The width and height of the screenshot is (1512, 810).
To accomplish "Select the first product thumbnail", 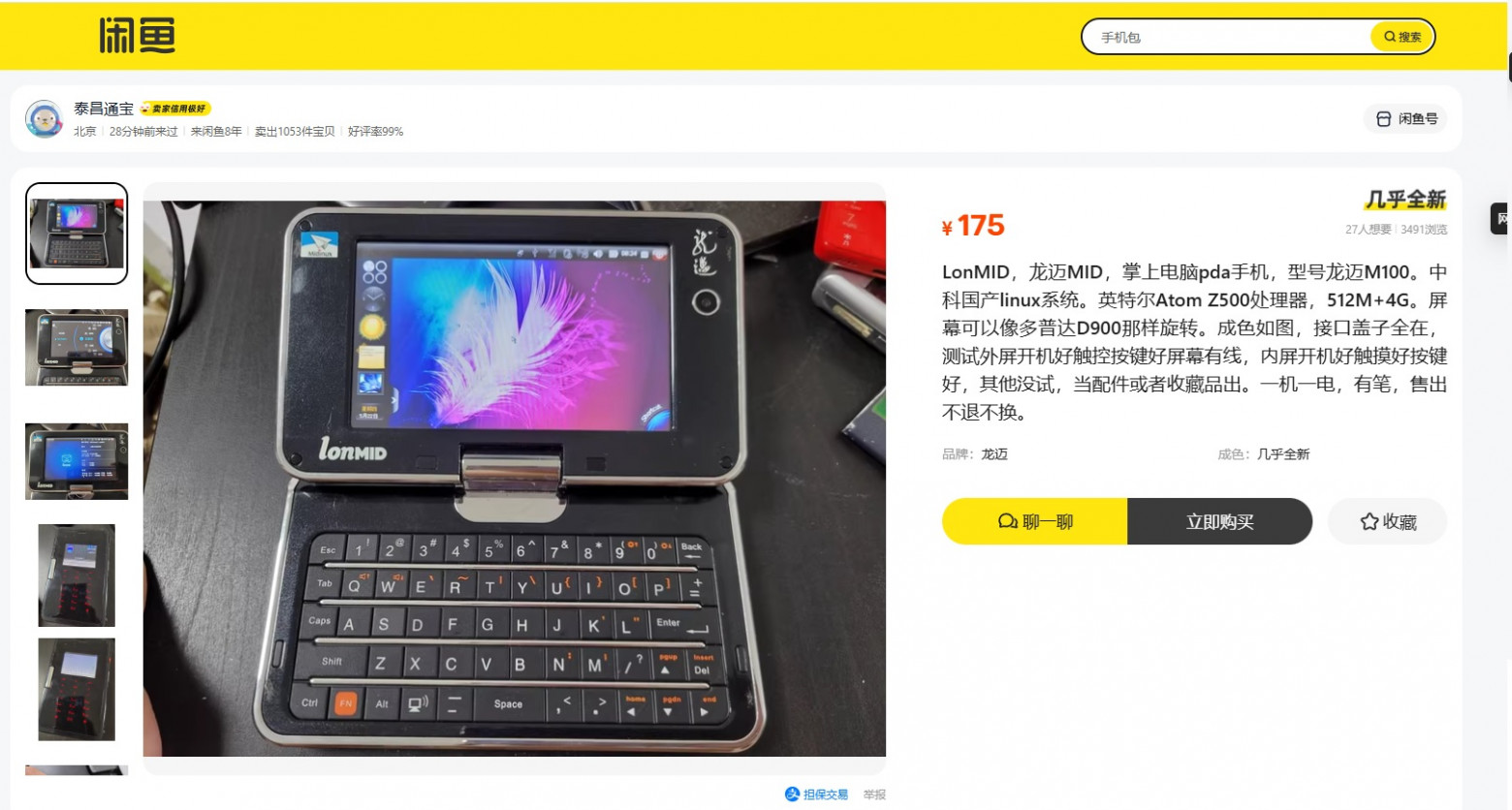I will 77,234.
